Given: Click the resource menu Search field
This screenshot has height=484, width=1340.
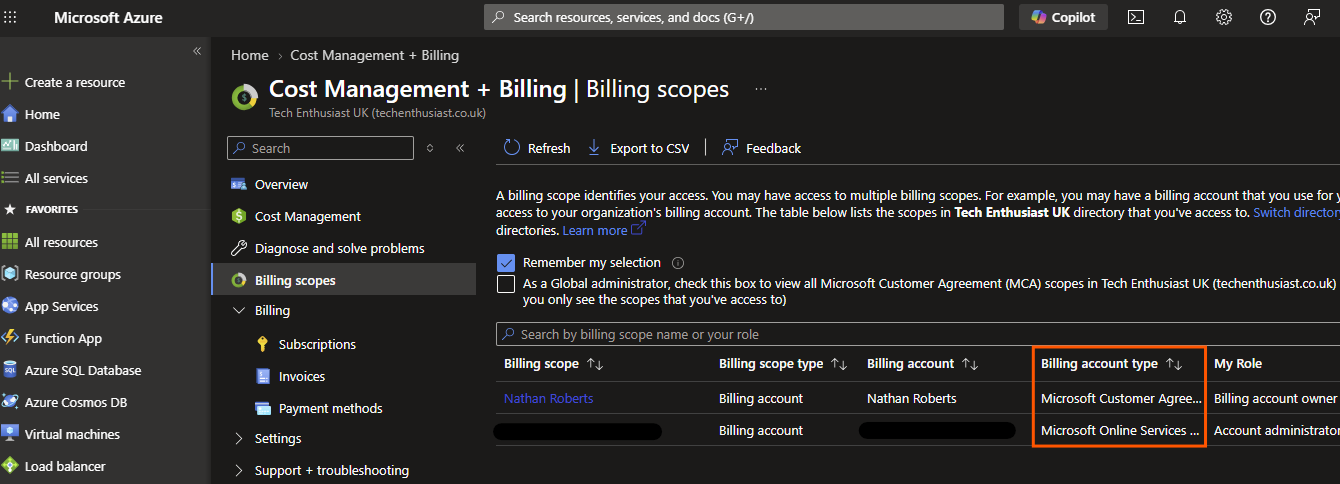Looking at the screenshot, I should coord(320,148).
